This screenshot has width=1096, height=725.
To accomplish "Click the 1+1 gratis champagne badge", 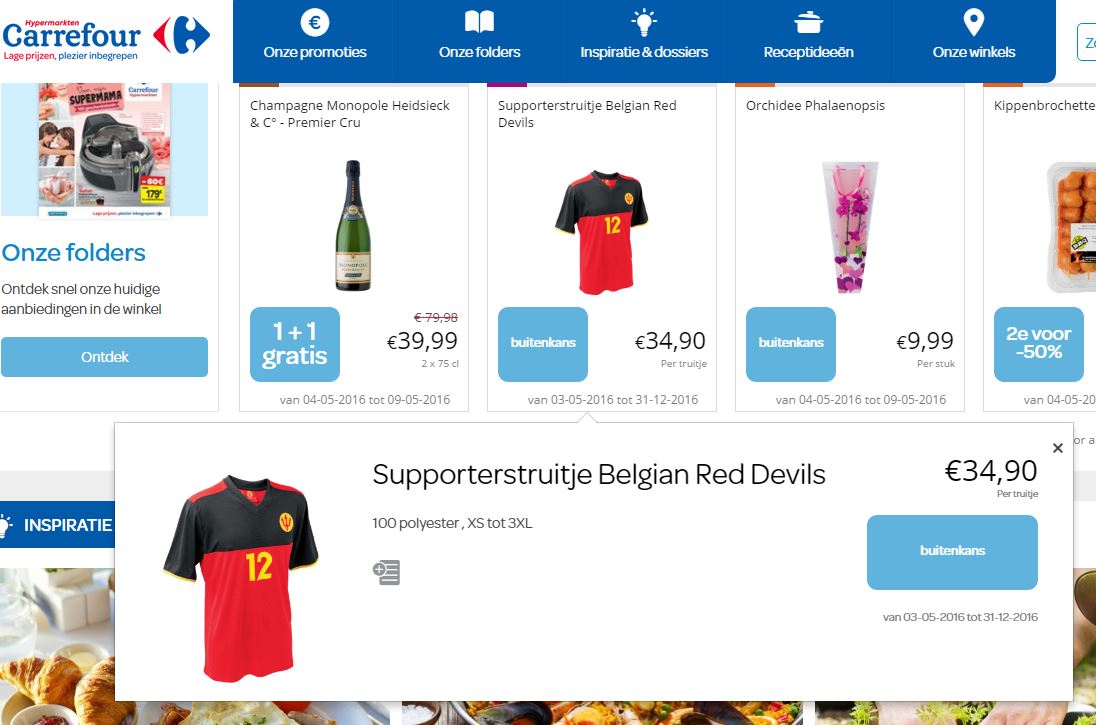I will point(295,344).
